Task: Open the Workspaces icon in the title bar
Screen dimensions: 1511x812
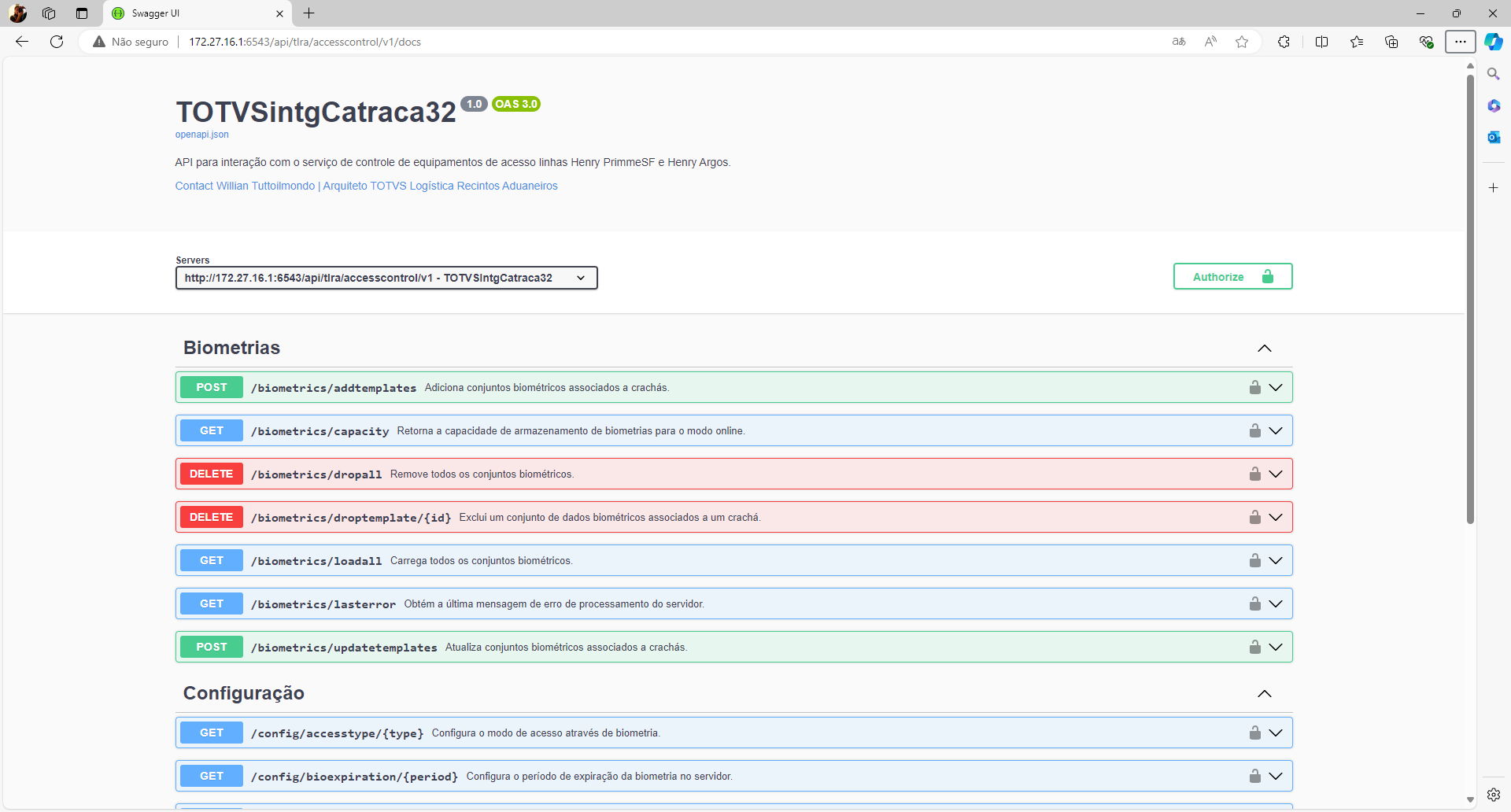Action: [x=49, y=13]
